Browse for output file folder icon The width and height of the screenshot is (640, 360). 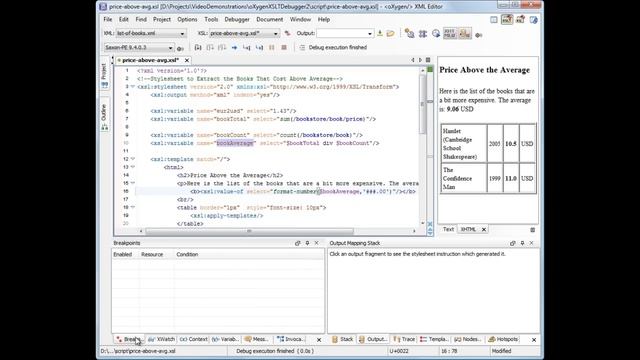tap(391, 33)
